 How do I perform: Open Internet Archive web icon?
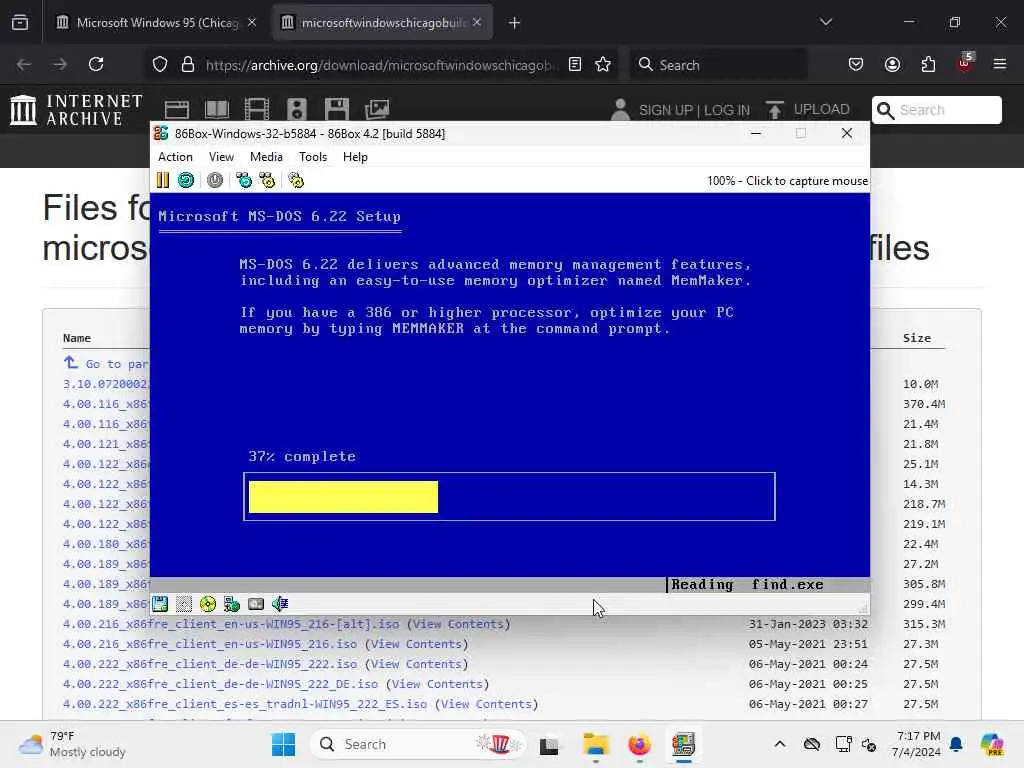point(177,110)
